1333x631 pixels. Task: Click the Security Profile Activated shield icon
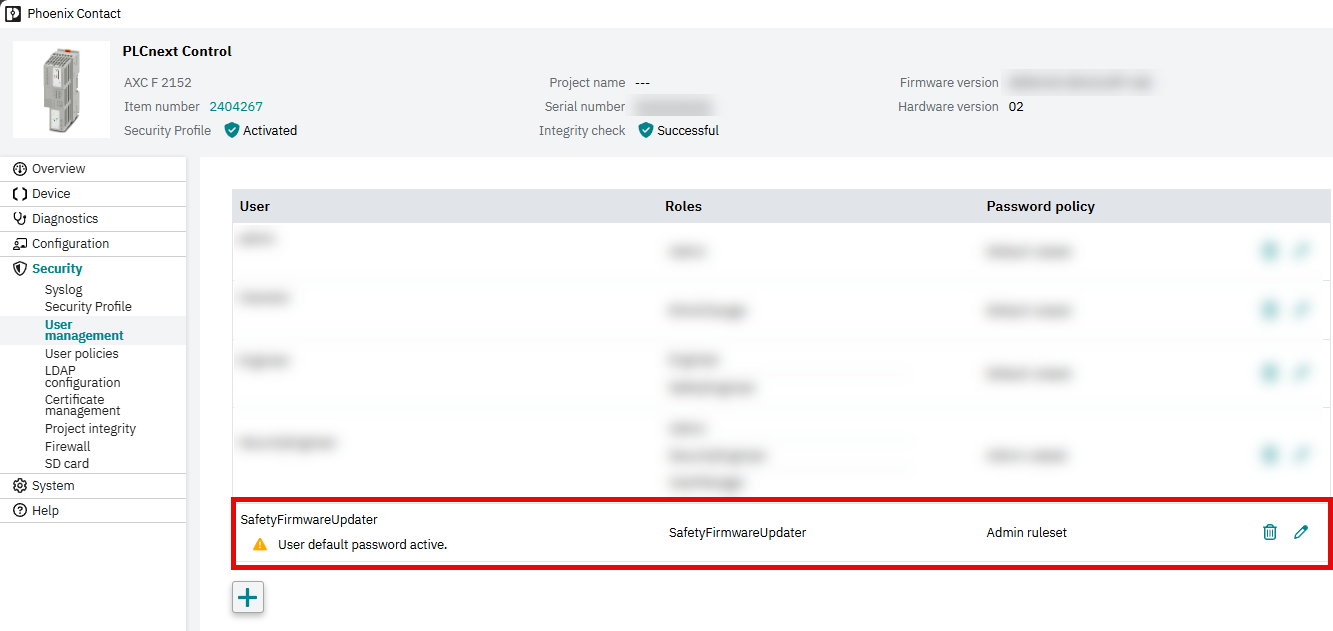(232, 130)
